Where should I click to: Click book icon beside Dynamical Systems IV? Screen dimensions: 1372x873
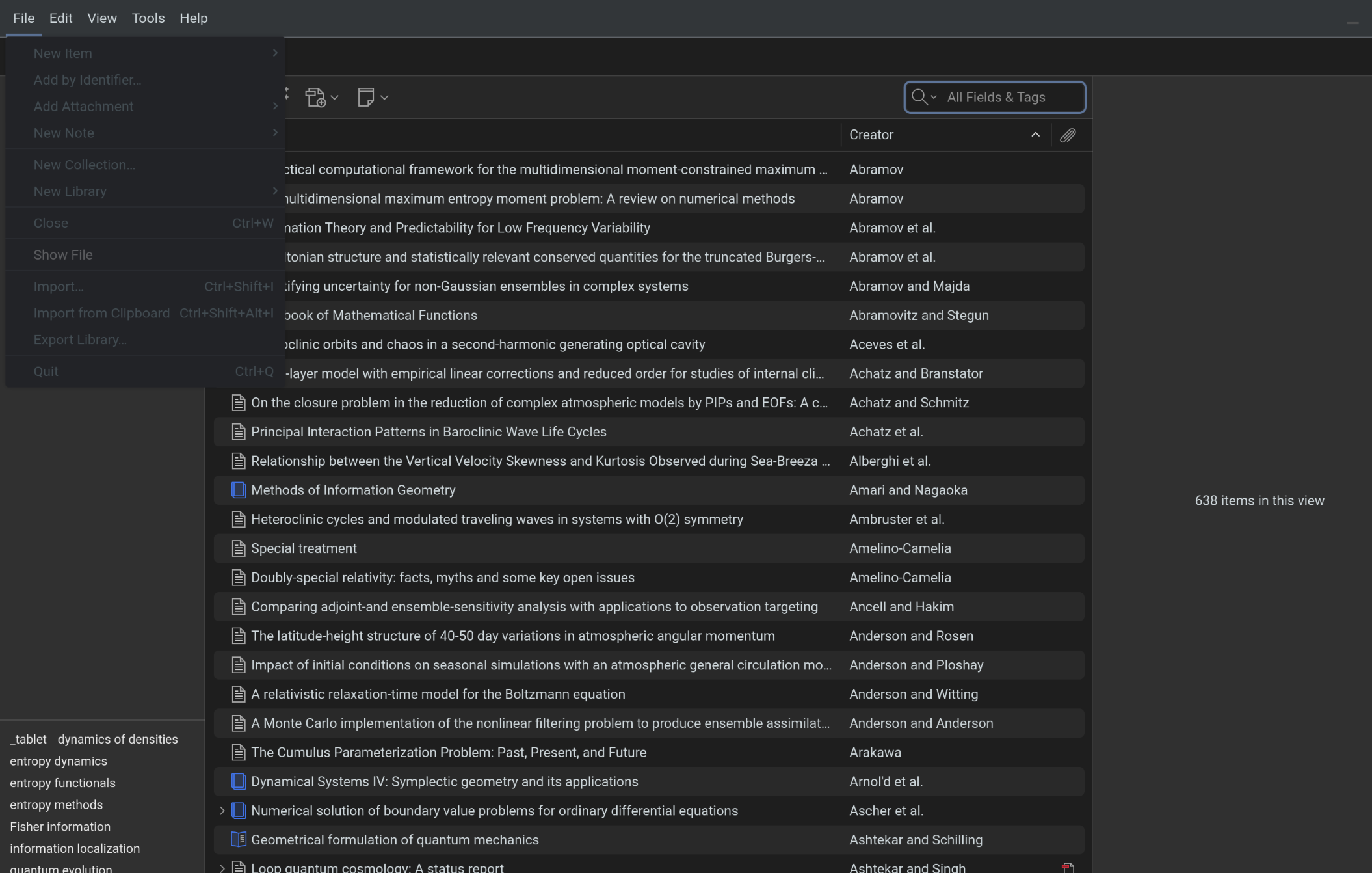tap(239, 782)
